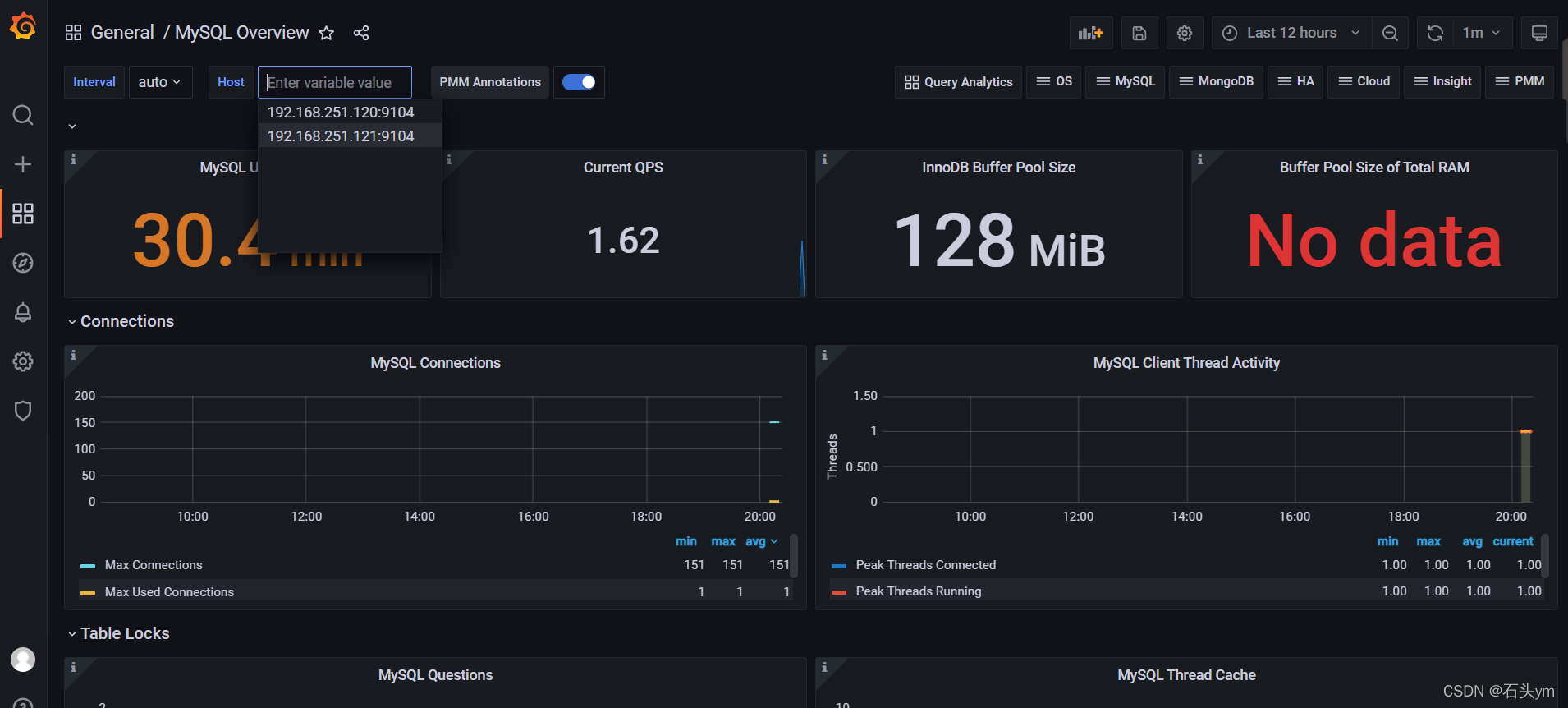Toggle Peak Threads Connected series in legend
The height and width of the screenshot is (708, 1568).
point(926,565)
